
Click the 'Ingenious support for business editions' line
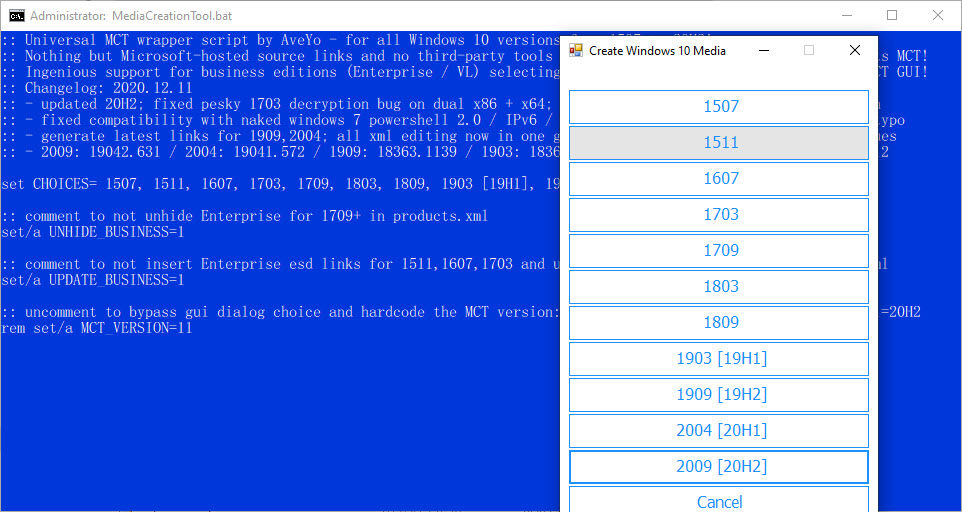coord(281,72)
